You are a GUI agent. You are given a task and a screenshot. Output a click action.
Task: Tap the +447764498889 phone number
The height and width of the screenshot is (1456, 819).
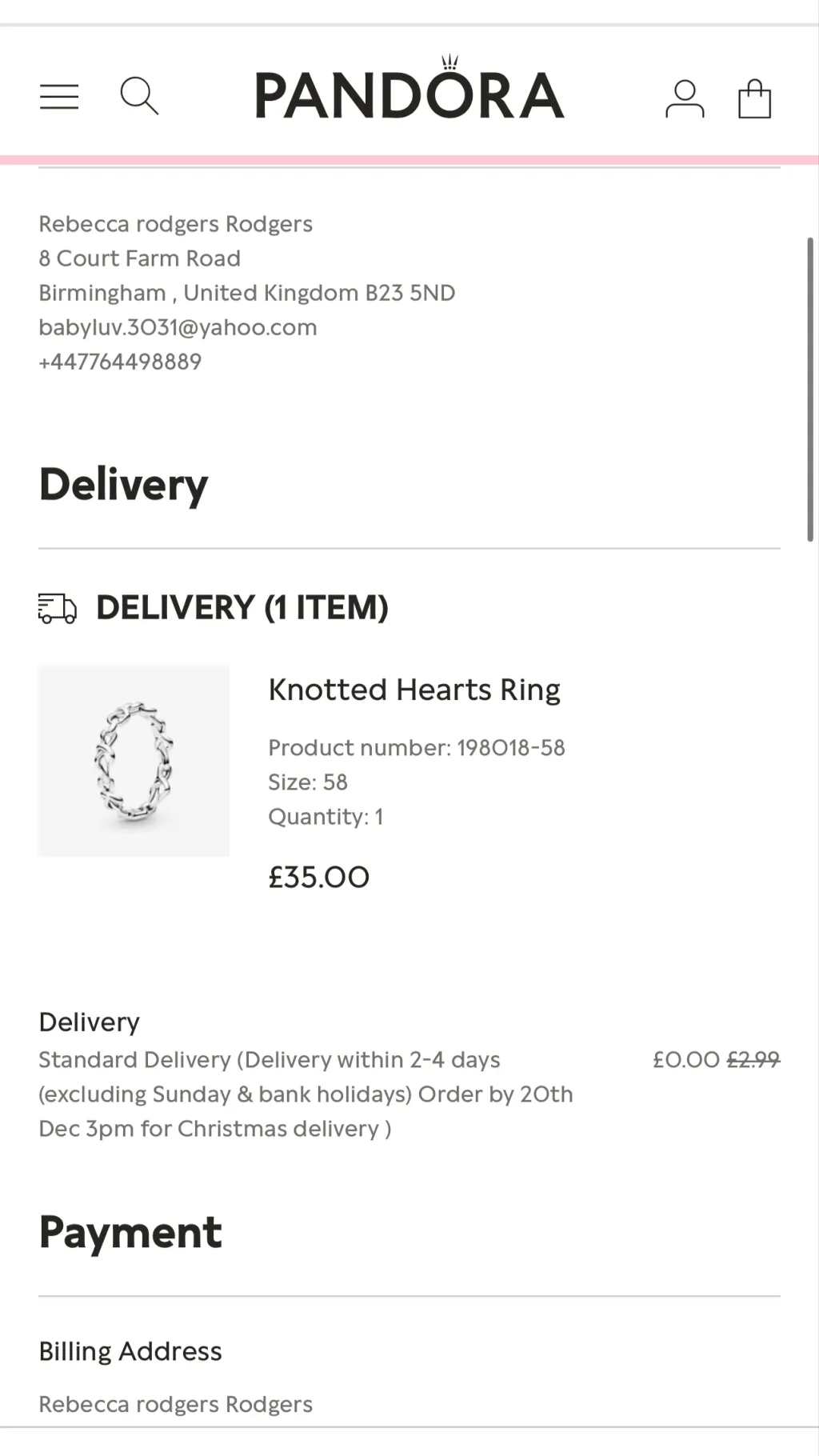pyautogui.click(x=120, y=362)
